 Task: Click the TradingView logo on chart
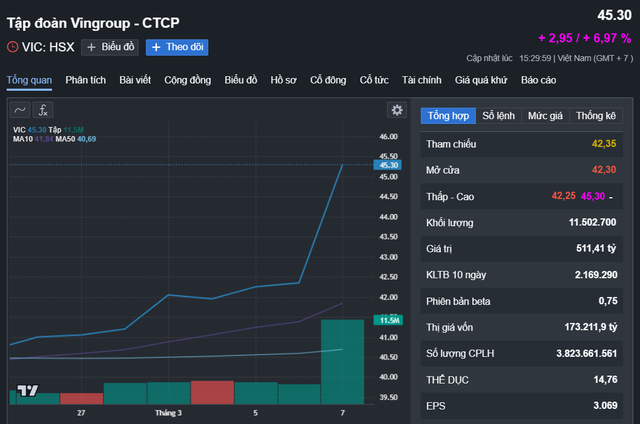pos(27,391)
